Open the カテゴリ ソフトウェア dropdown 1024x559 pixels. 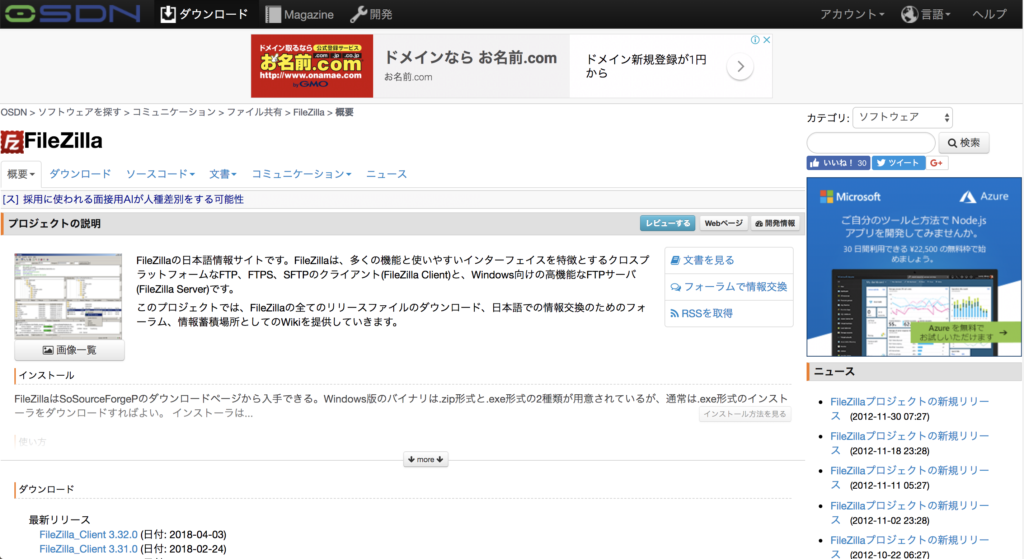[903, 118]
